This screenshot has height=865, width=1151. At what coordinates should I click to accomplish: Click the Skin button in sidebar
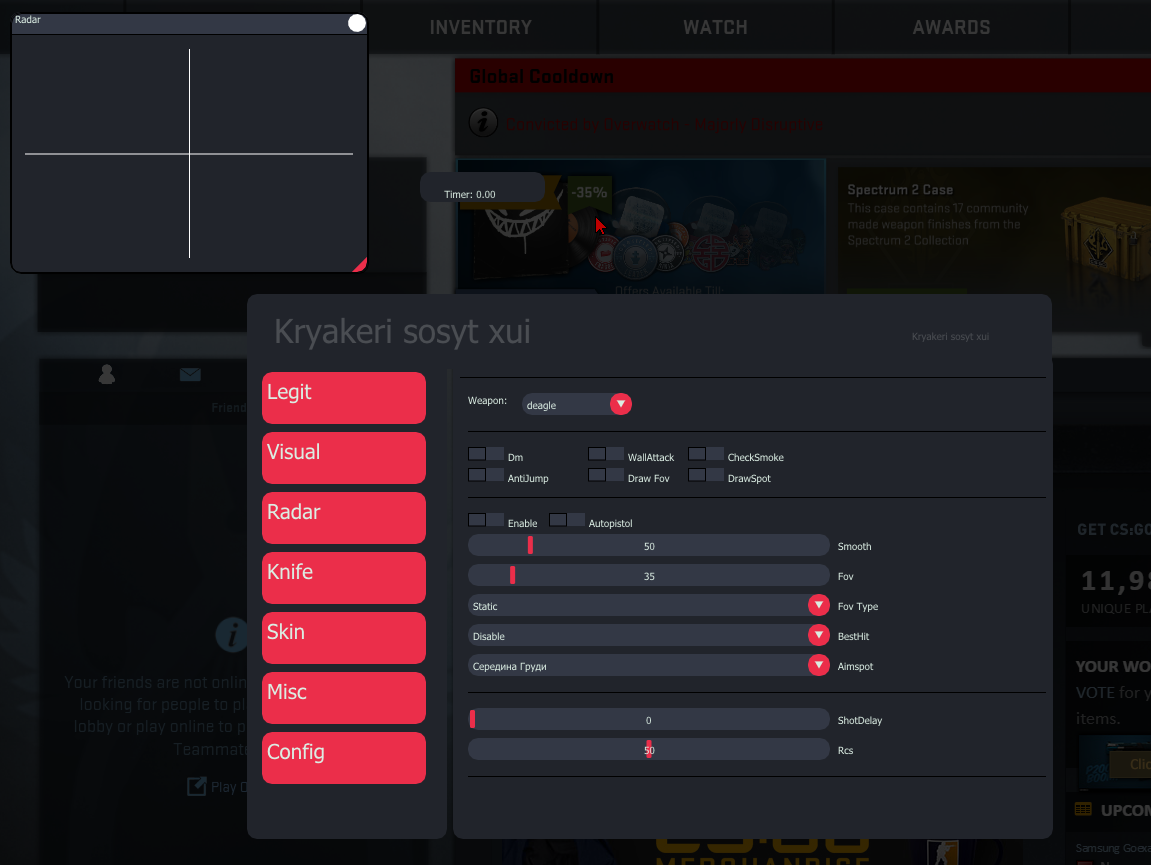coord(343,638)
